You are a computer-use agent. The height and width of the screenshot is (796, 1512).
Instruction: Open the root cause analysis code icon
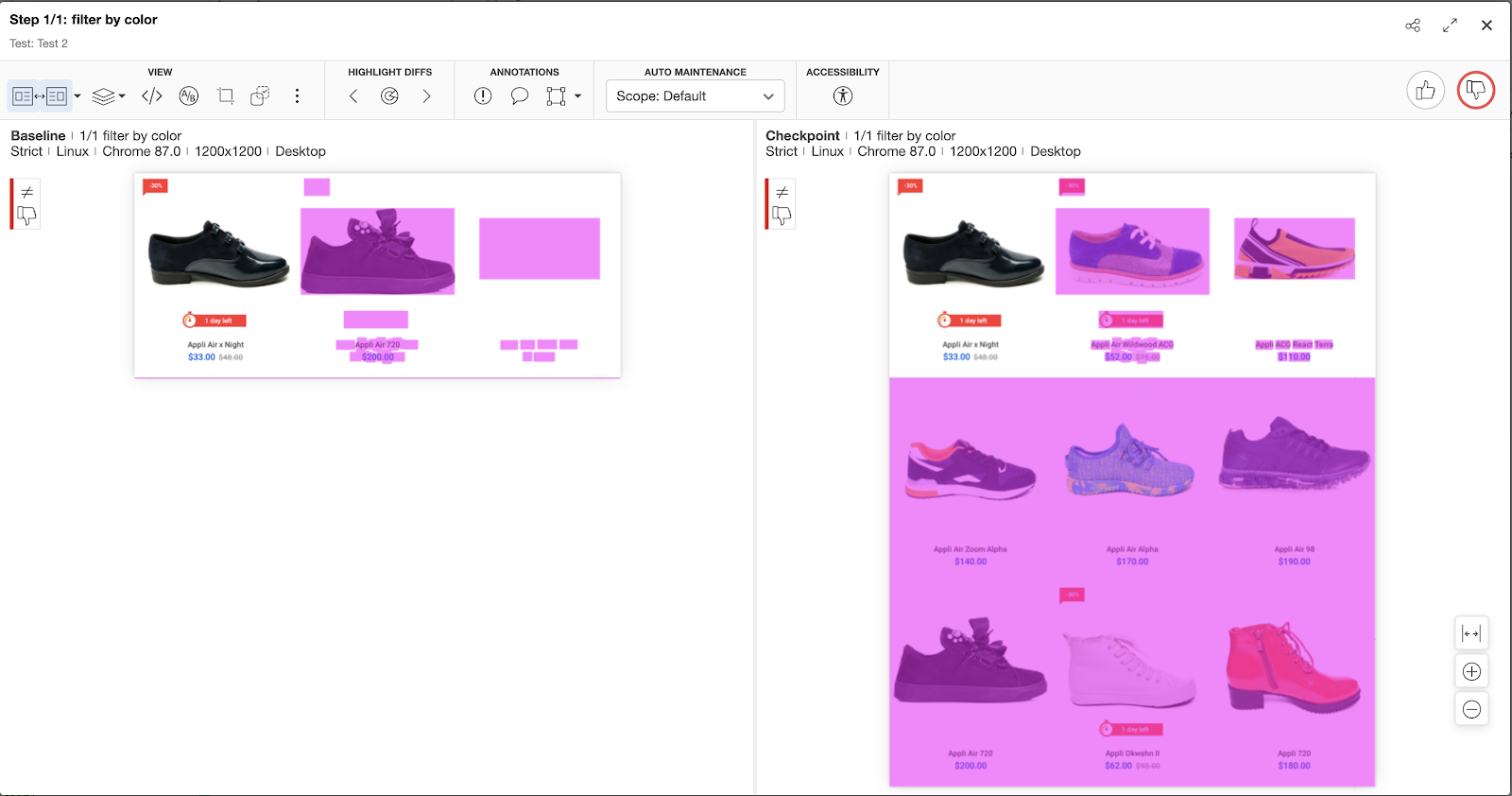tap(151, 95)
